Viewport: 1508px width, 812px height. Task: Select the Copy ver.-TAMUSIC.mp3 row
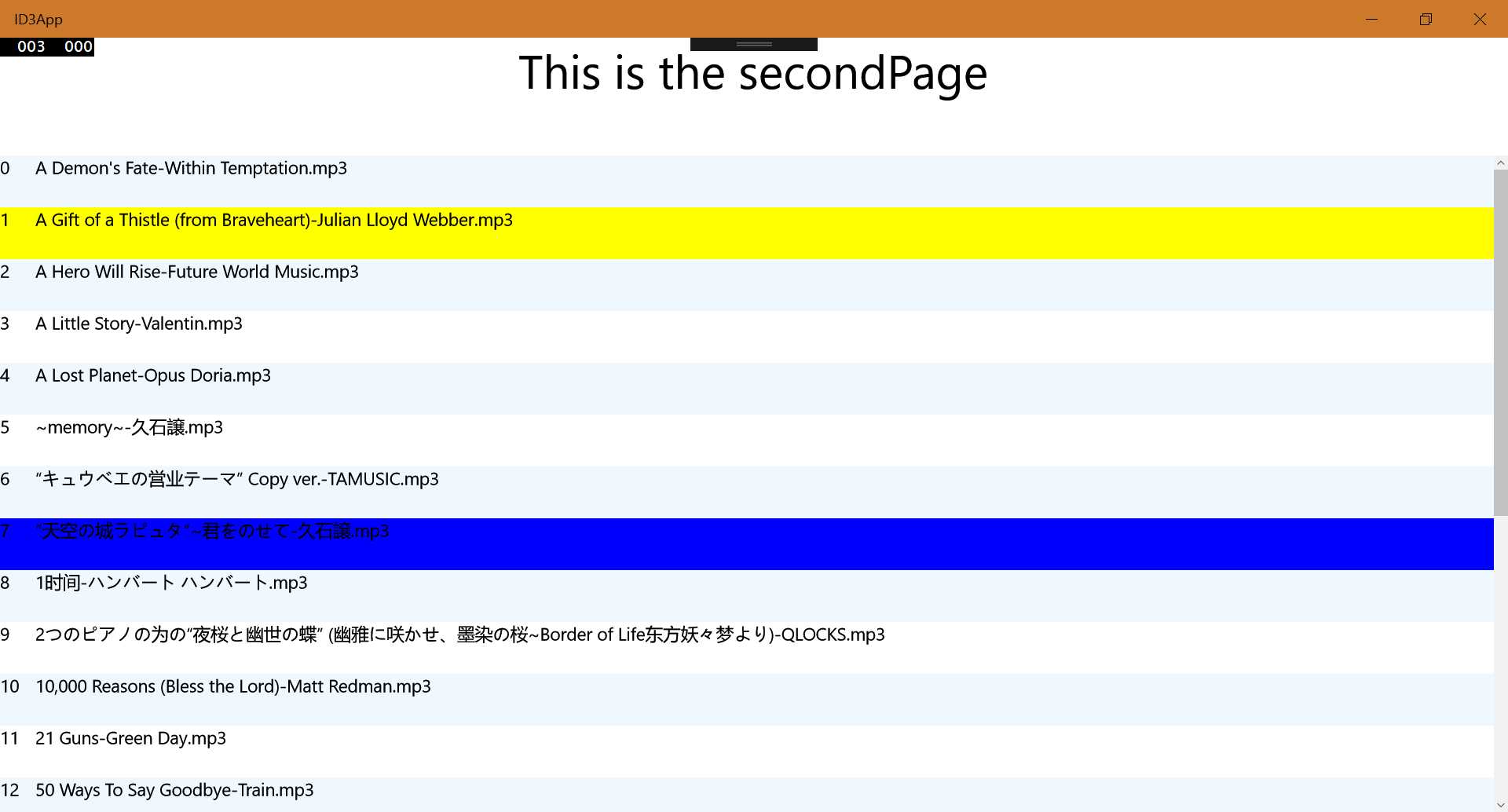(x=746, y=492)
